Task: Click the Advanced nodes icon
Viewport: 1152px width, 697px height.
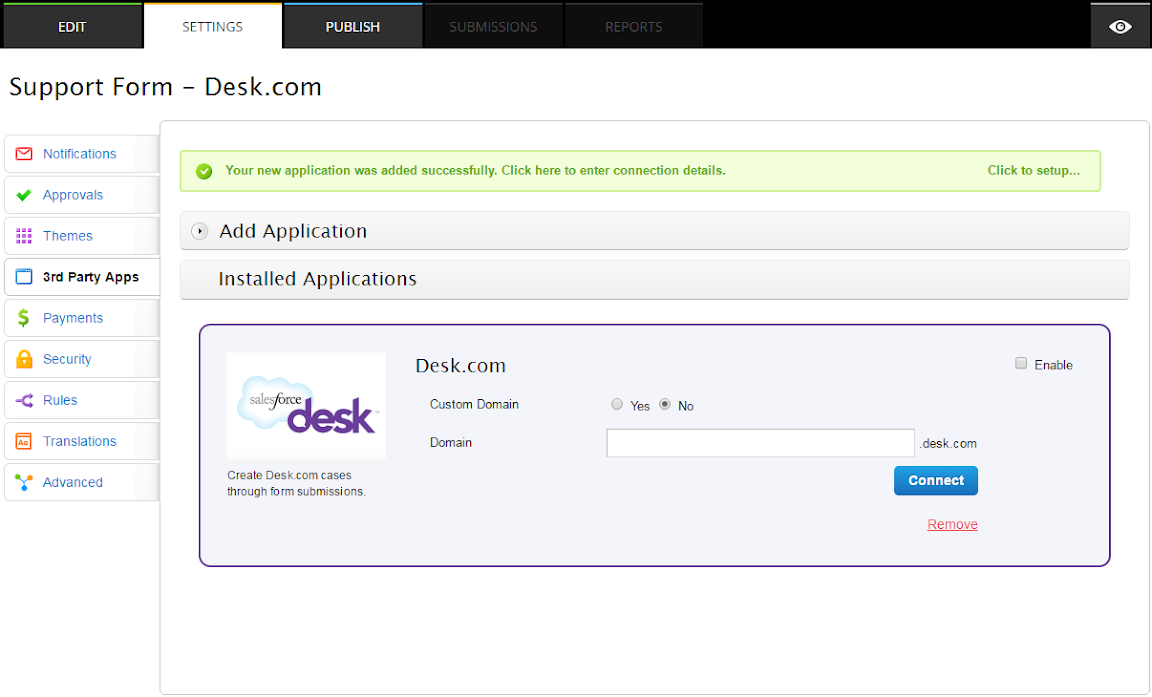Action: tap(24, 483)
